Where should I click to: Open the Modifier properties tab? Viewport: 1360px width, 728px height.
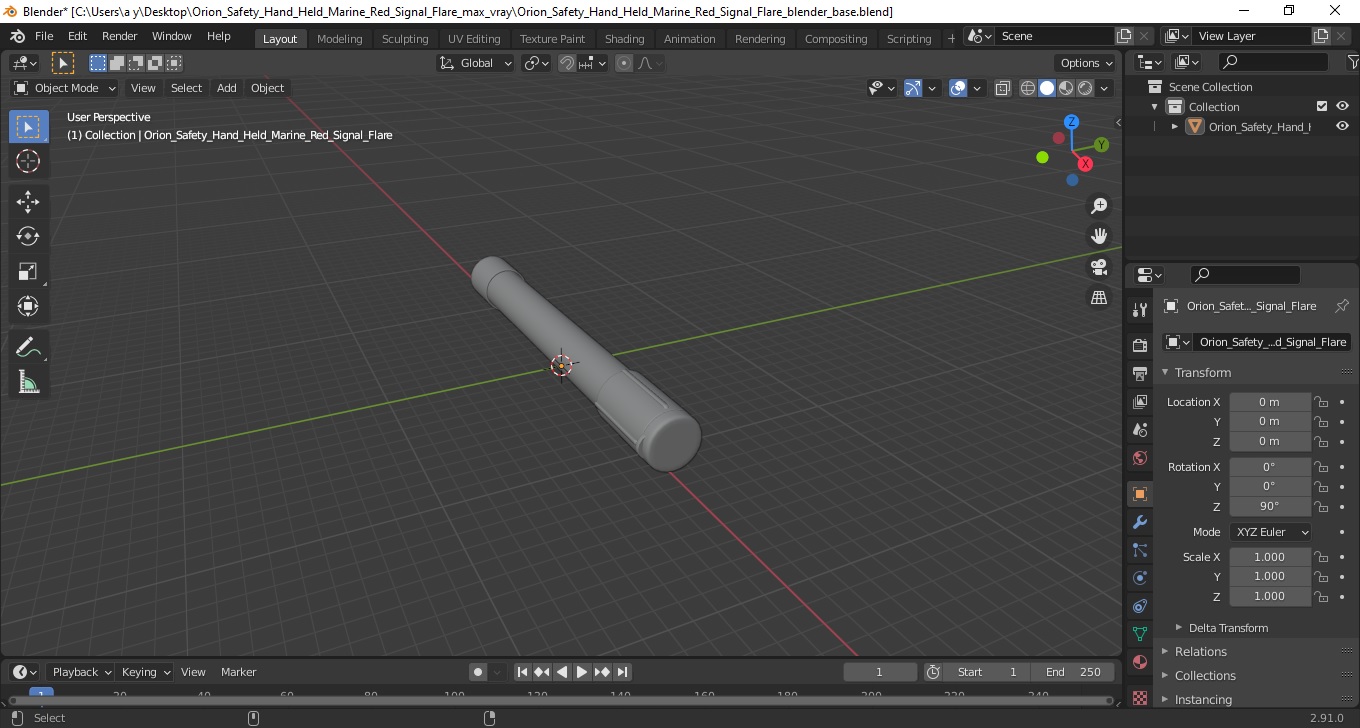[1140, 522]
